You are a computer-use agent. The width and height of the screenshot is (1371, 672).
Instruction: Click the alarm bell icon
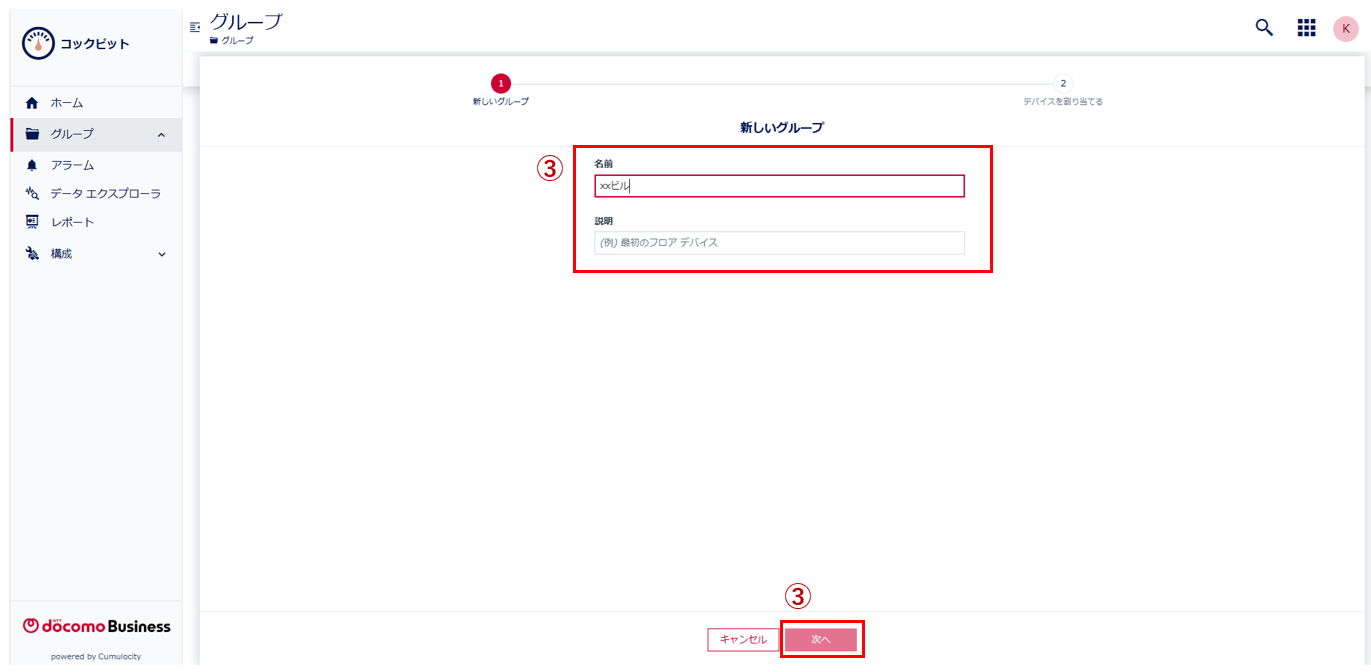32,165
